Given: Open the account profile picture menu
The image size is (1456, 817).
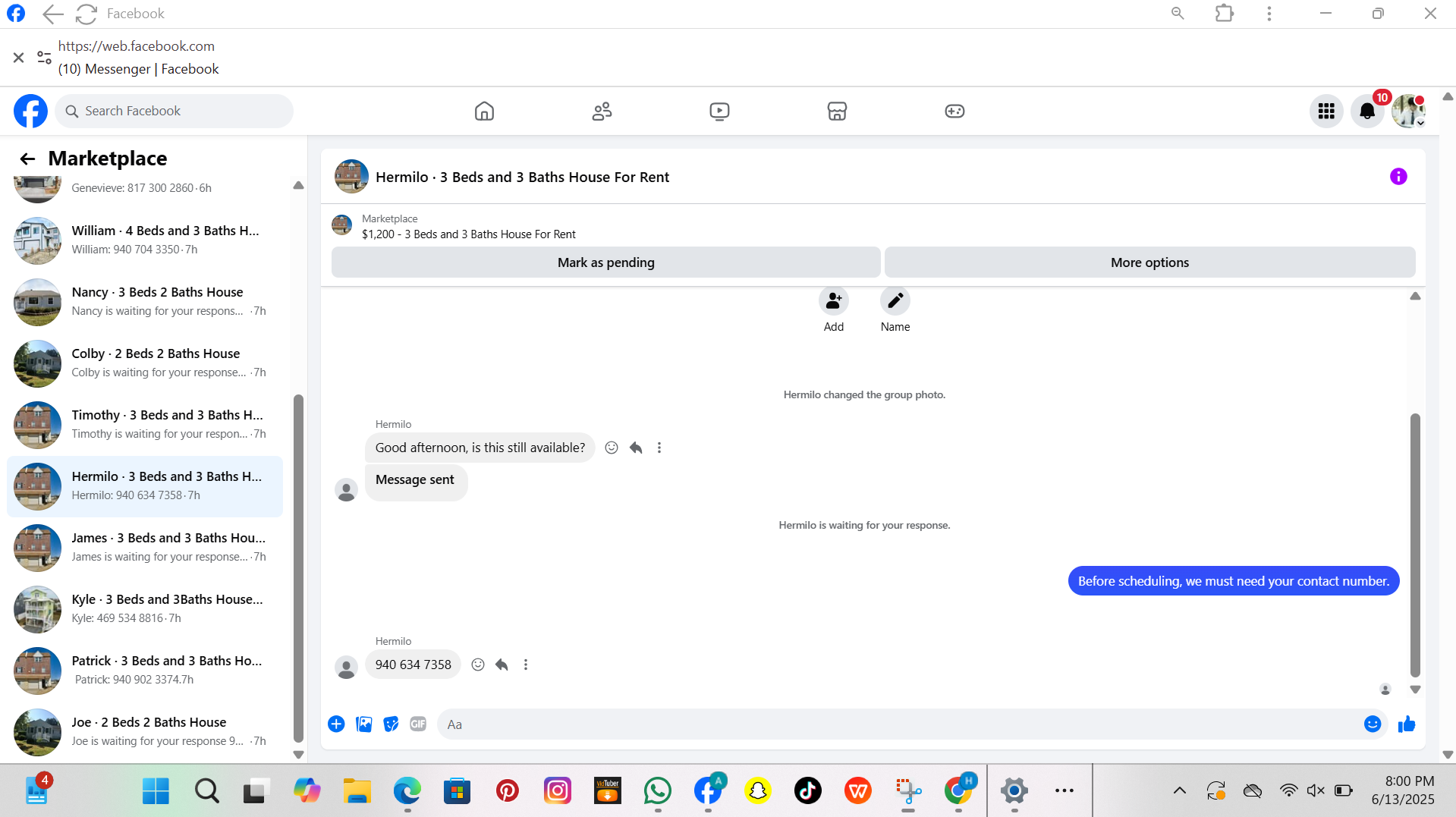Looking at the screenshot, I should pyautogui.click(x=1408, y=112).
